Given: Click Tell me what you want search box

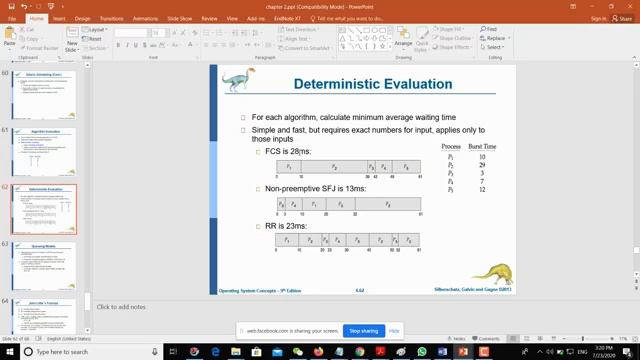Looking at the screenshot, I should click(x=347, y=19).
